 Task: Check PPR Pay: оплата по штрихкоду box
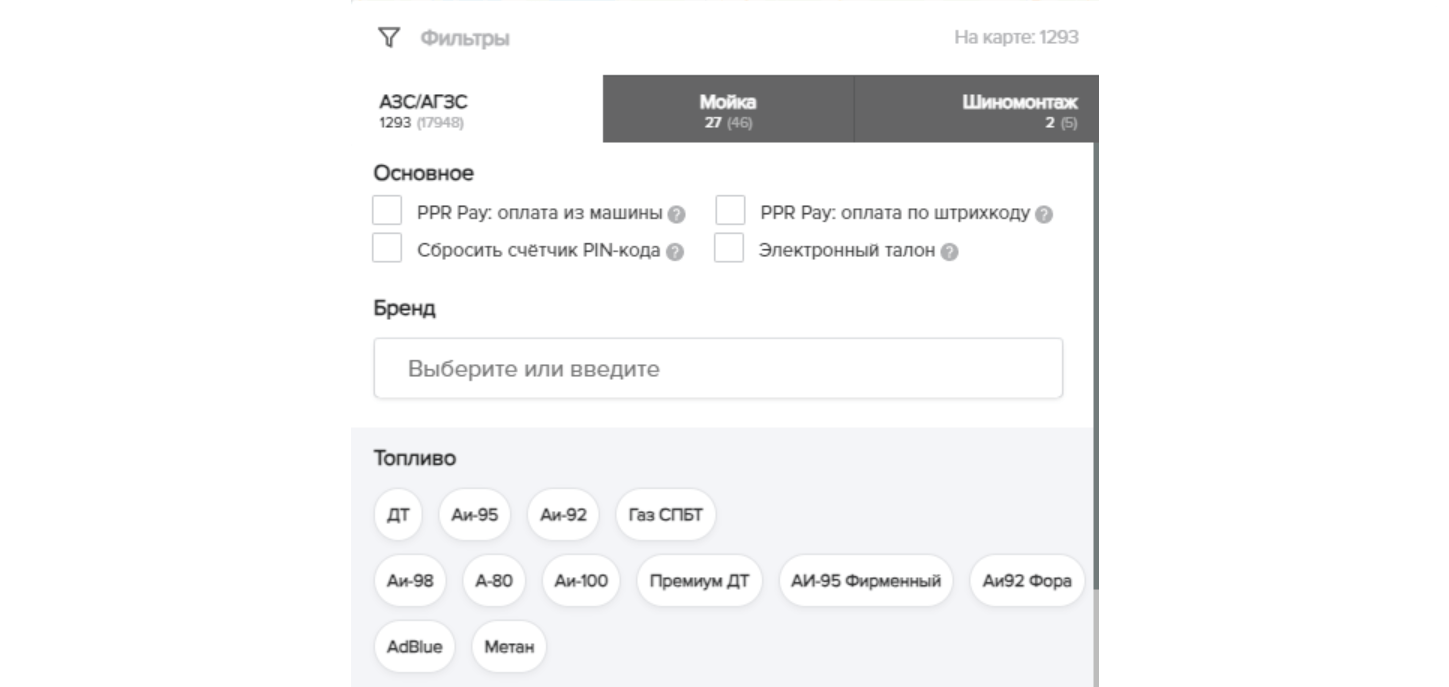pyautogui.click(x=731, y=211)
